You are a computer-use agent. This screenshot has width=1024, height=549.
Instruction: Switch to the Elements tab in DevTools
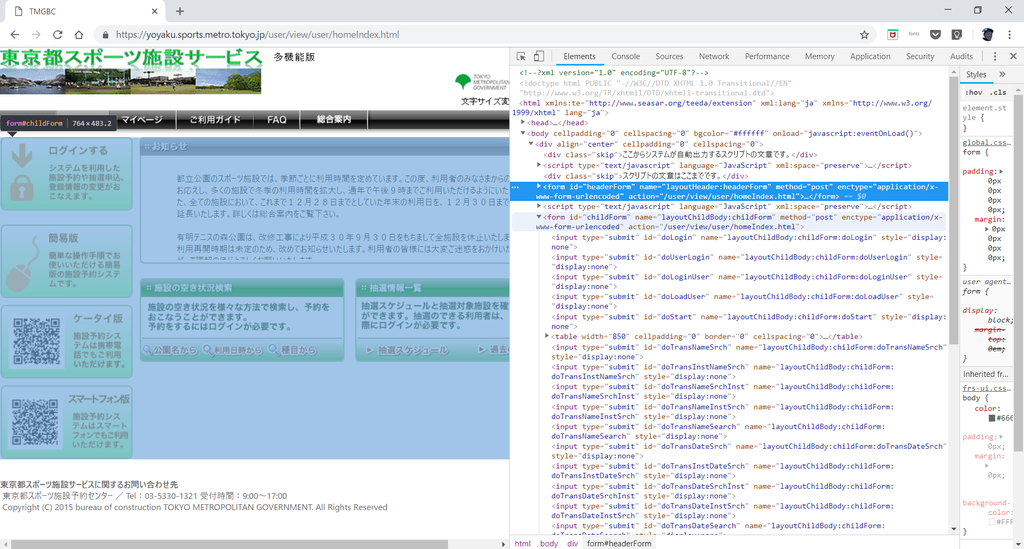(x=579, y=57)
